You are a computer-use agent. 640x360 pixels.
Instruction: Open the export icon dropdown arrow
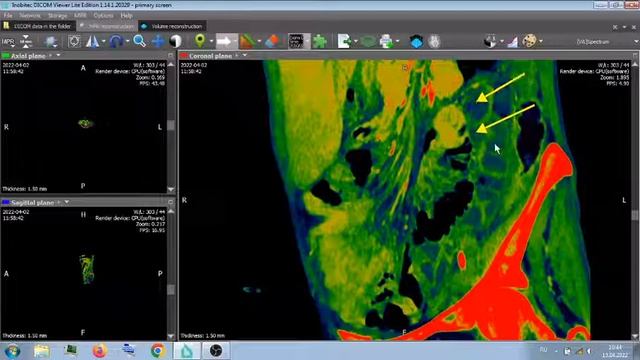click(356, 41)
